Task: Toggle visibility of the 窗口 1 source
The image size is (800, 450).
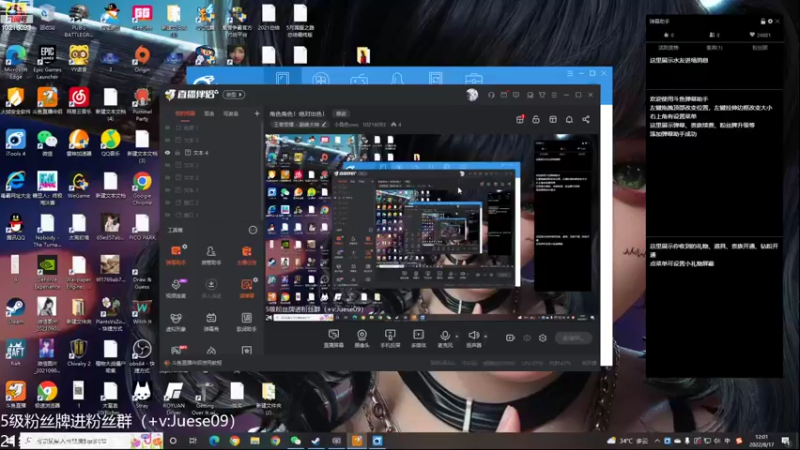Action: [x=167, y=215]
